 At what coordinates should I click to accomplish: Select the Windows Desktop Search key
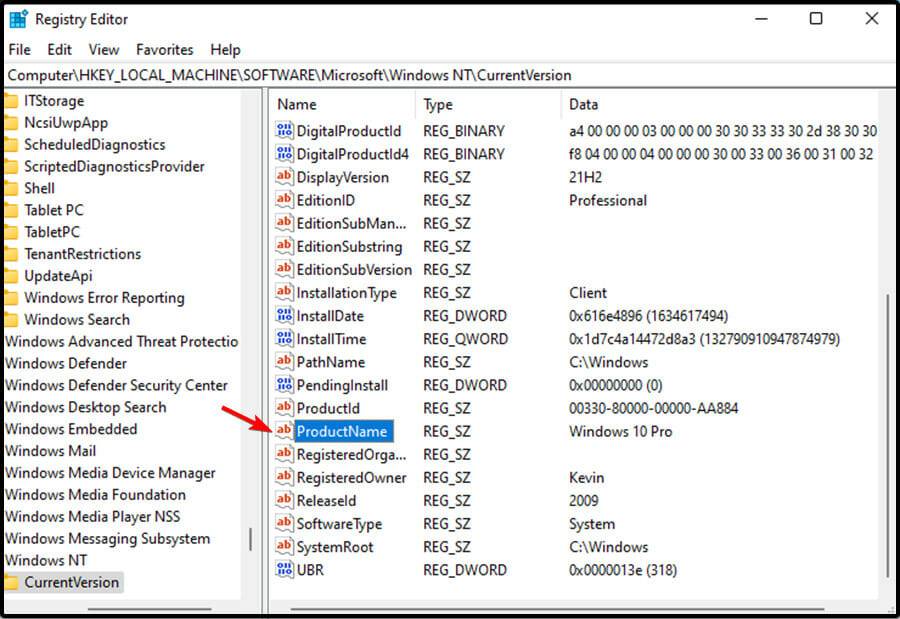(86, 407)
